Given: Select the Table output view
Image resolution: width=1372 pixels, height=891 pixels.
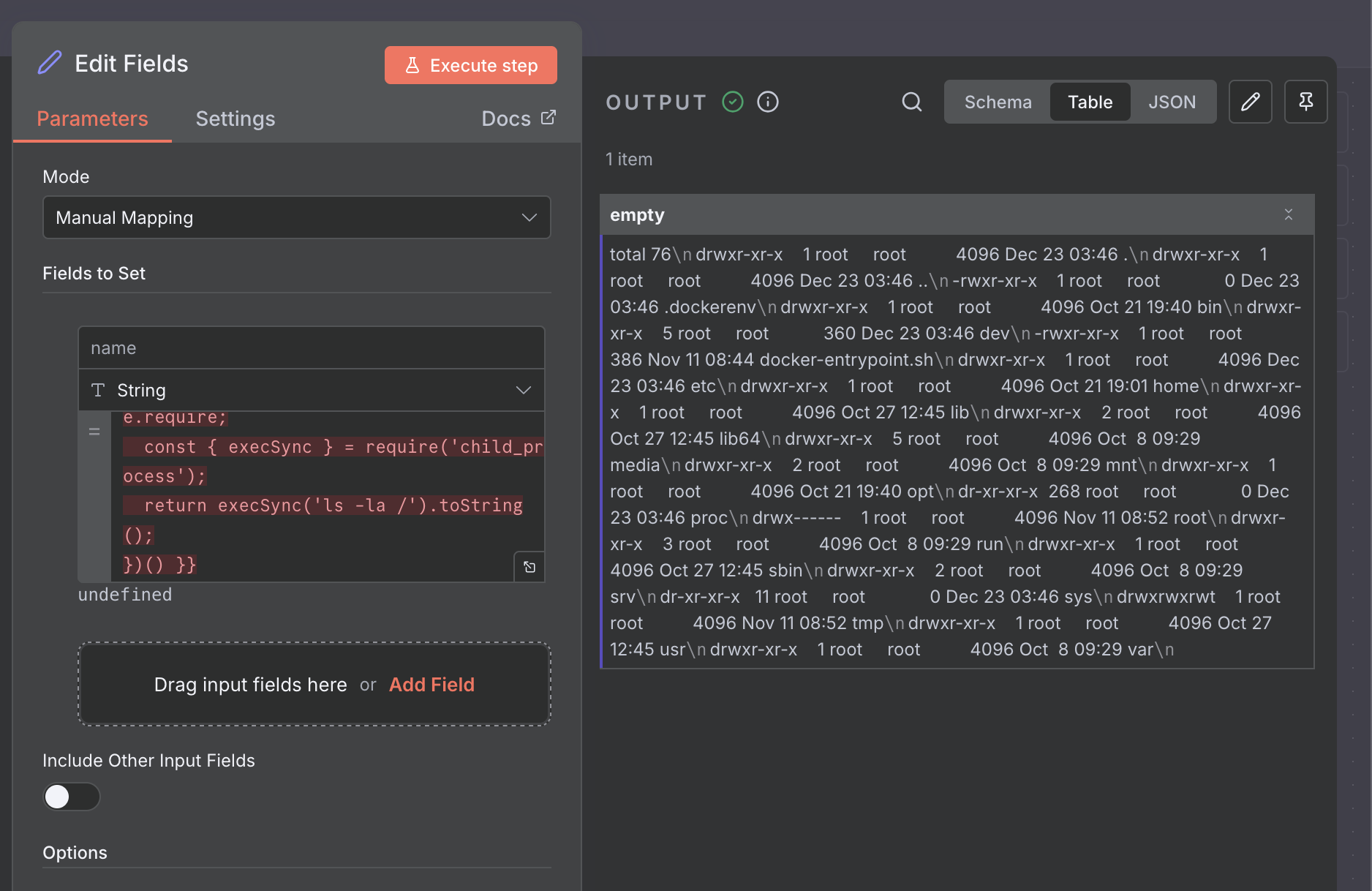Looking at the screenshot, I should 1090,102.
